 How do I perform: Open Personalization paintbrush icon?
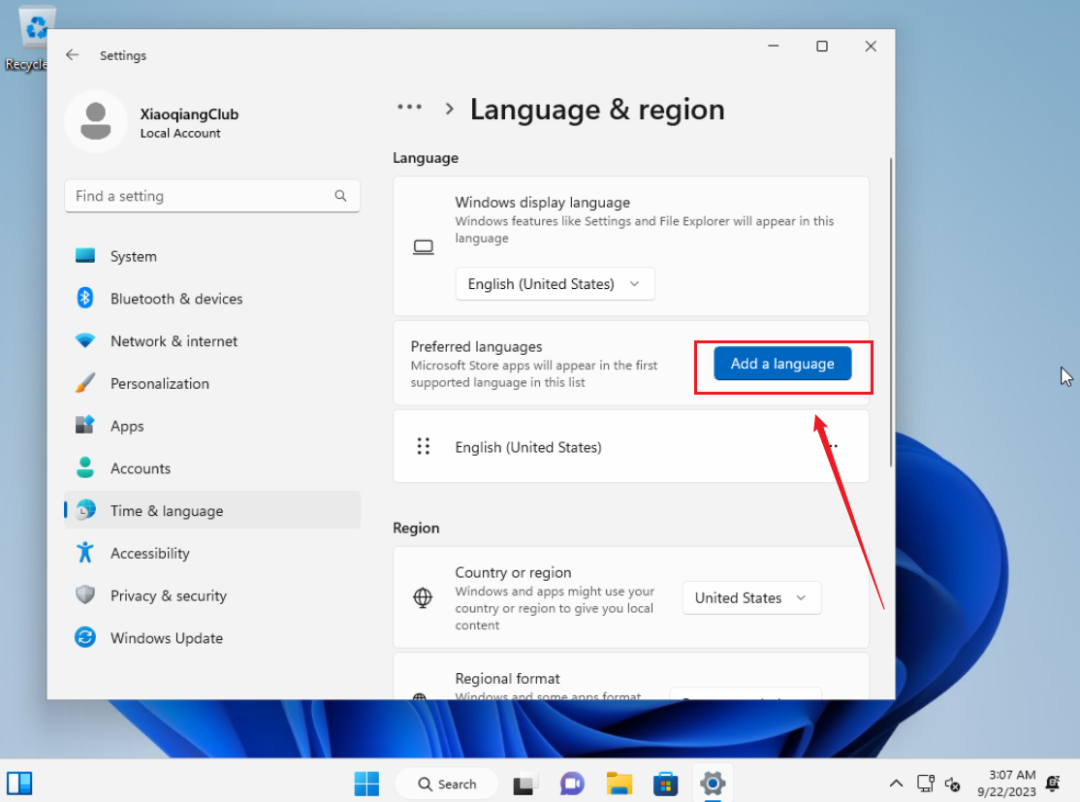click(x=85, y=383)
